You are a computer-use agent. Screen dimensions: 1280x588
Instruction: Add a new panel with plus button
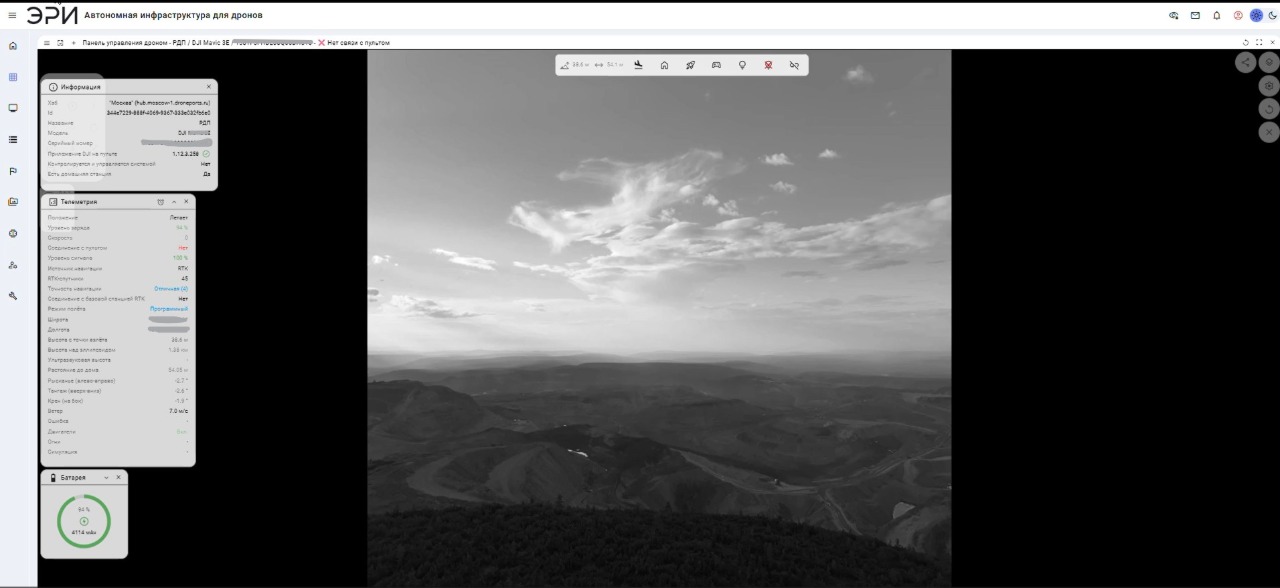tap(73, 42)
